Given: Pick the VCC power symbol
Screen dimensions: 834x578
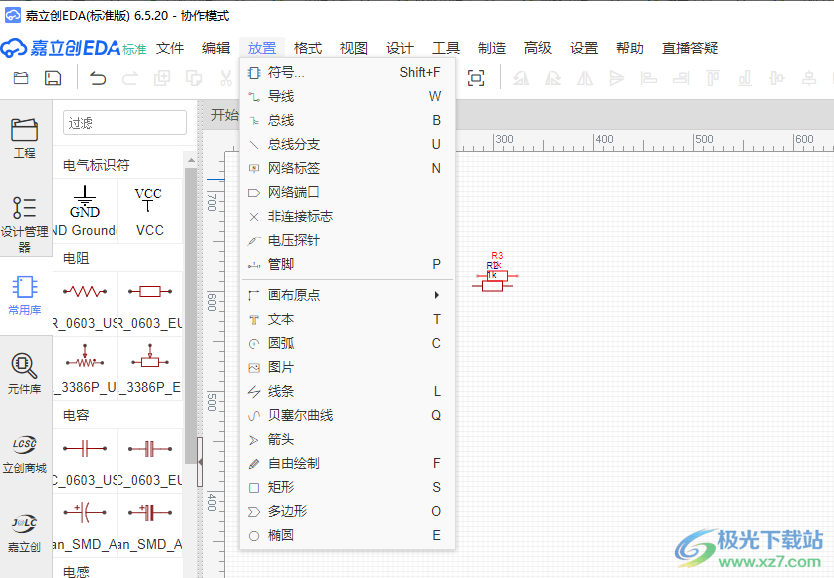Looking at the screenshot, I should pos(149,211).
